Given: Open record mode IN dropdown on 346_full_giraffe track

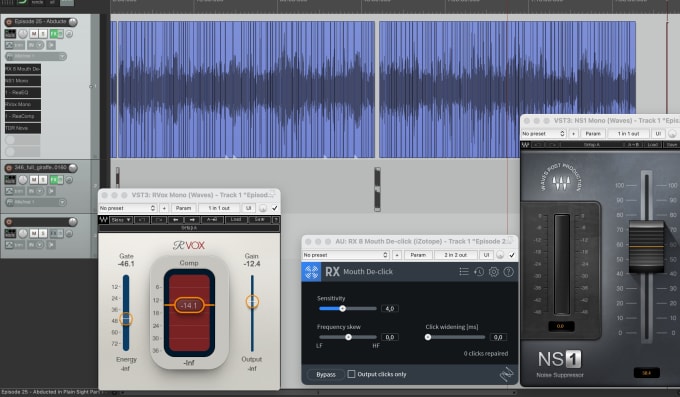Looking at the screenshot, I should tap(36, 191).
